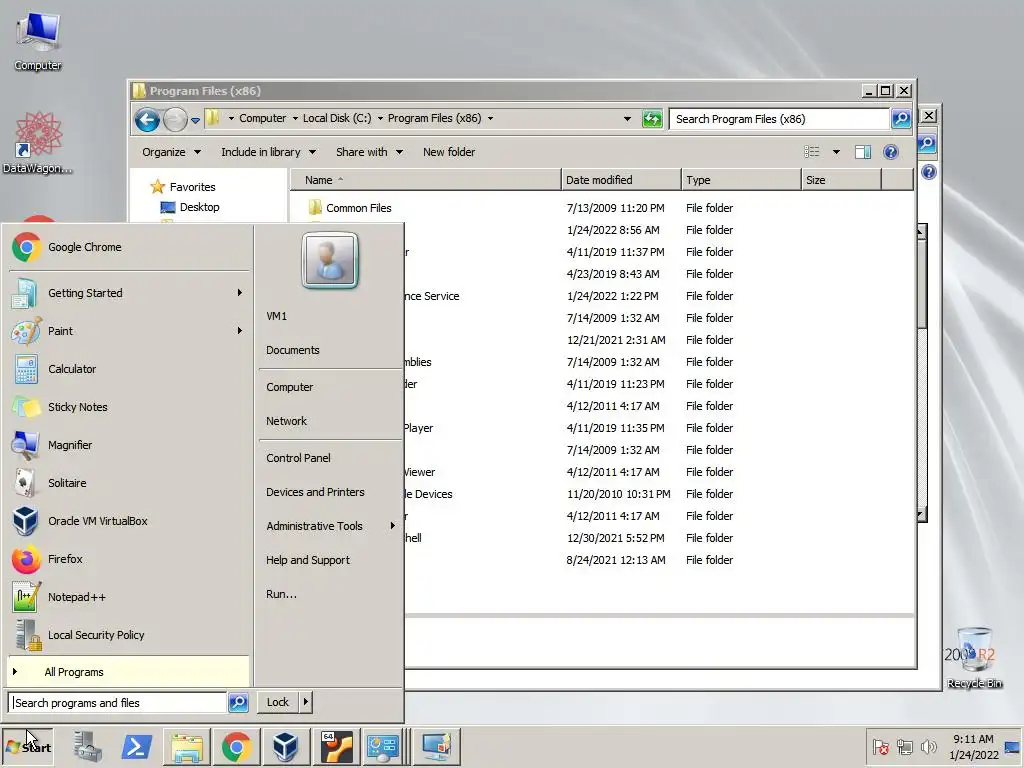Click the volume speaker tray icon
This screenshot has height=768, width=1024.
click(928, 746)
